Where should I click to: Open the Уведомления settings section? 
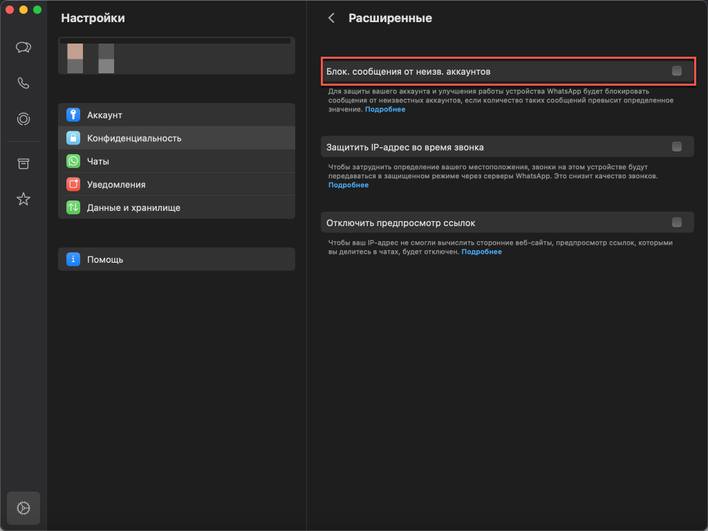[x=177, y=184]
